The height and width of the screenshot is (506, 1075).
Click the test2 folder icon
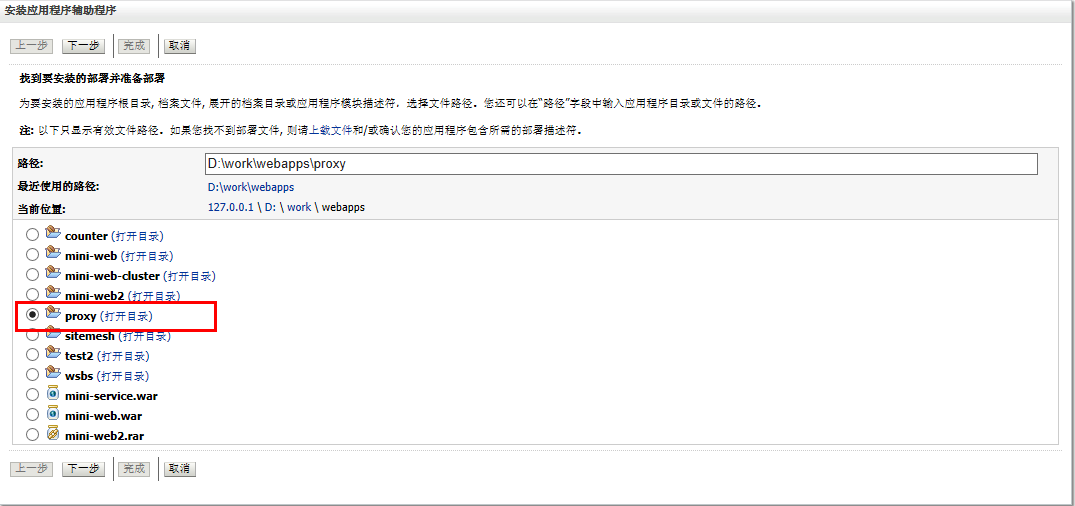pos(53,354)
